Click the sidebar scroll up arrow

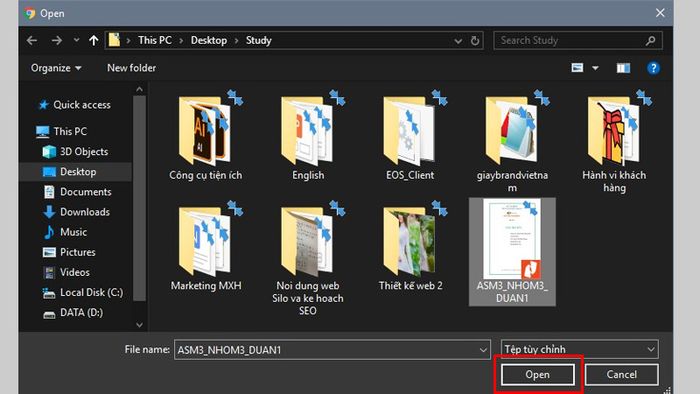pyautogui.click(x=139, y=90)
